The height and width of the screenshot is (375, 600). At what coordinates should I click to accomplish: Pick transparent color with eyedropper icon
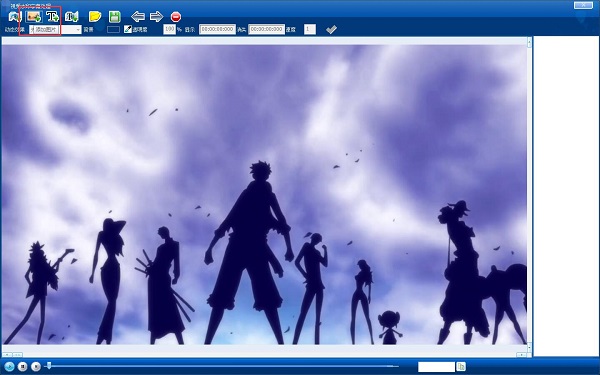(128, 29)
